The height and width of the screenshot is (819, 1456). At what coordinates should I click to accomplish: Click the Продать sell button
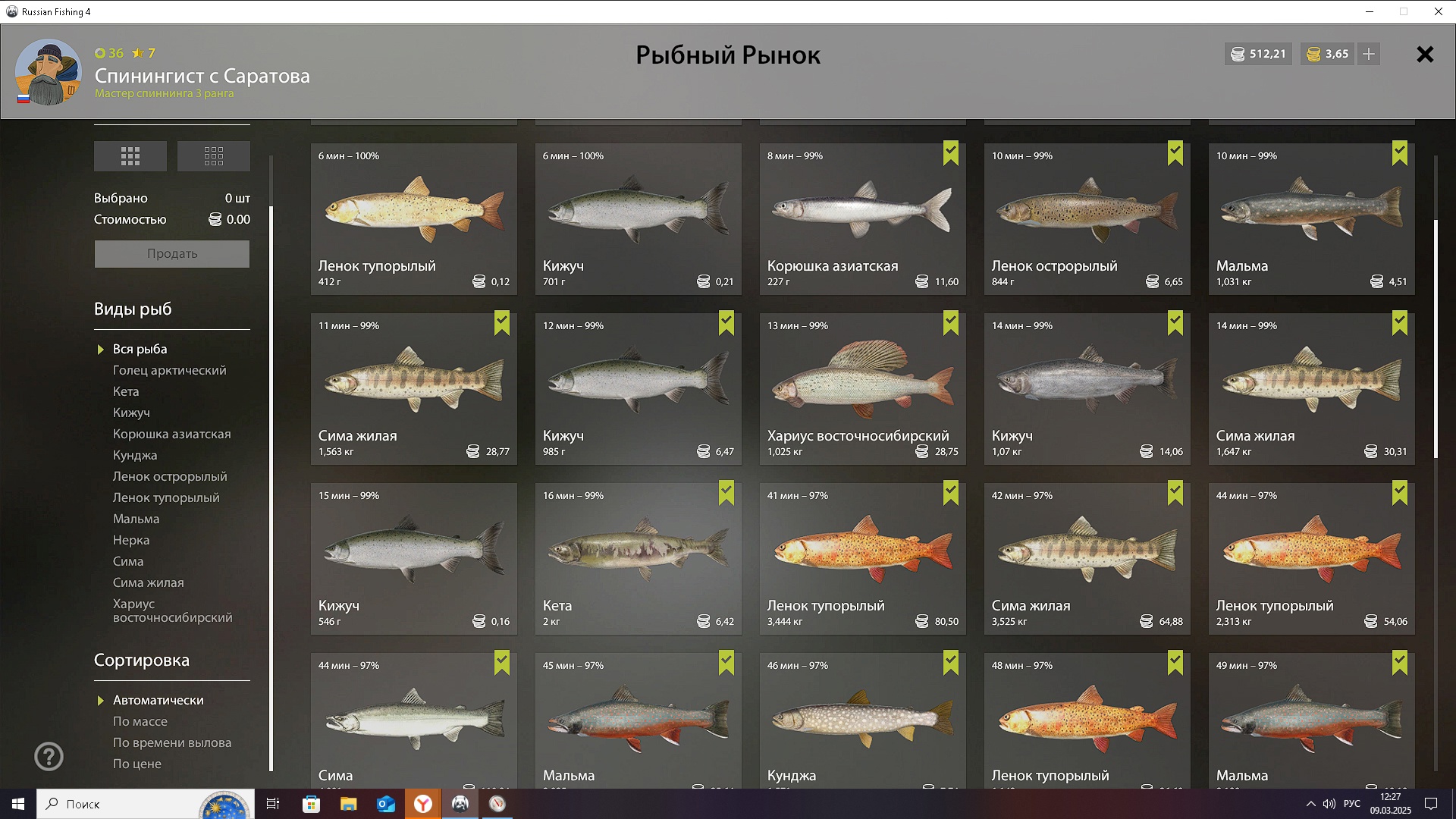pyautogui.click(x=172, y=254)
